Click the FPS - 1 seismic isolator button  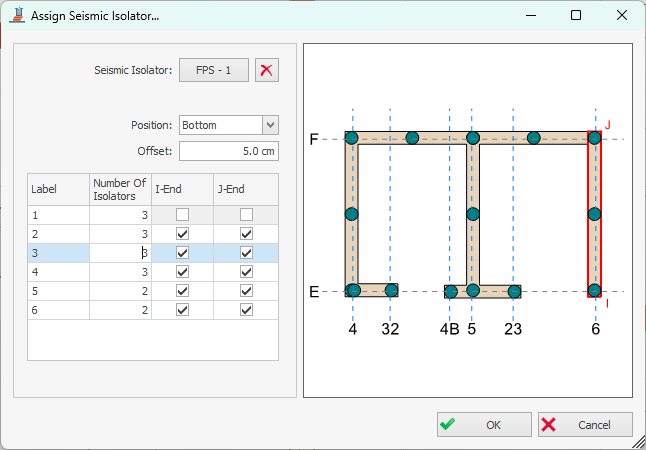coord(214,70)
